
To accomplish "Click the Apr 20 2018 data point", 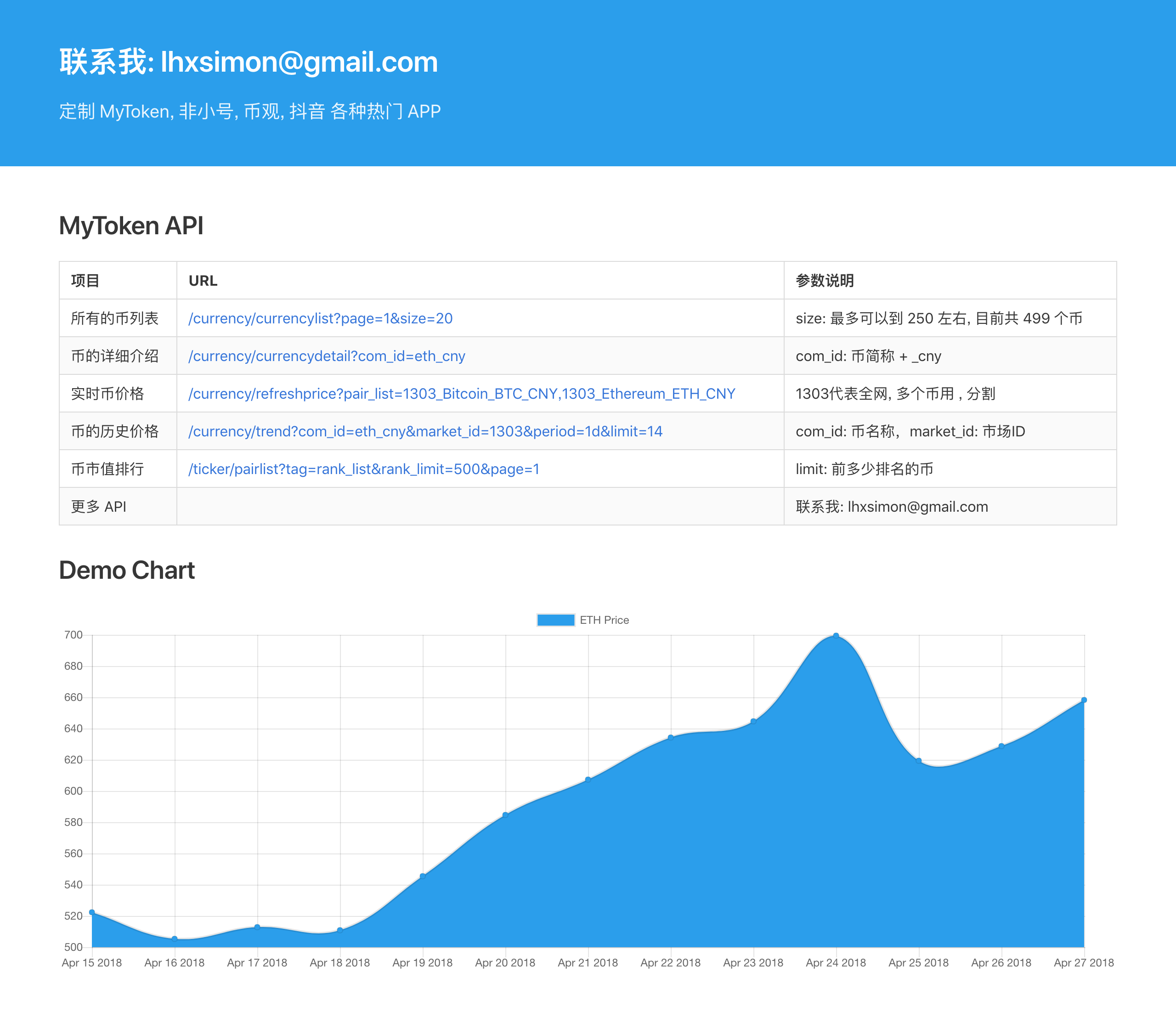I will 505,815.
